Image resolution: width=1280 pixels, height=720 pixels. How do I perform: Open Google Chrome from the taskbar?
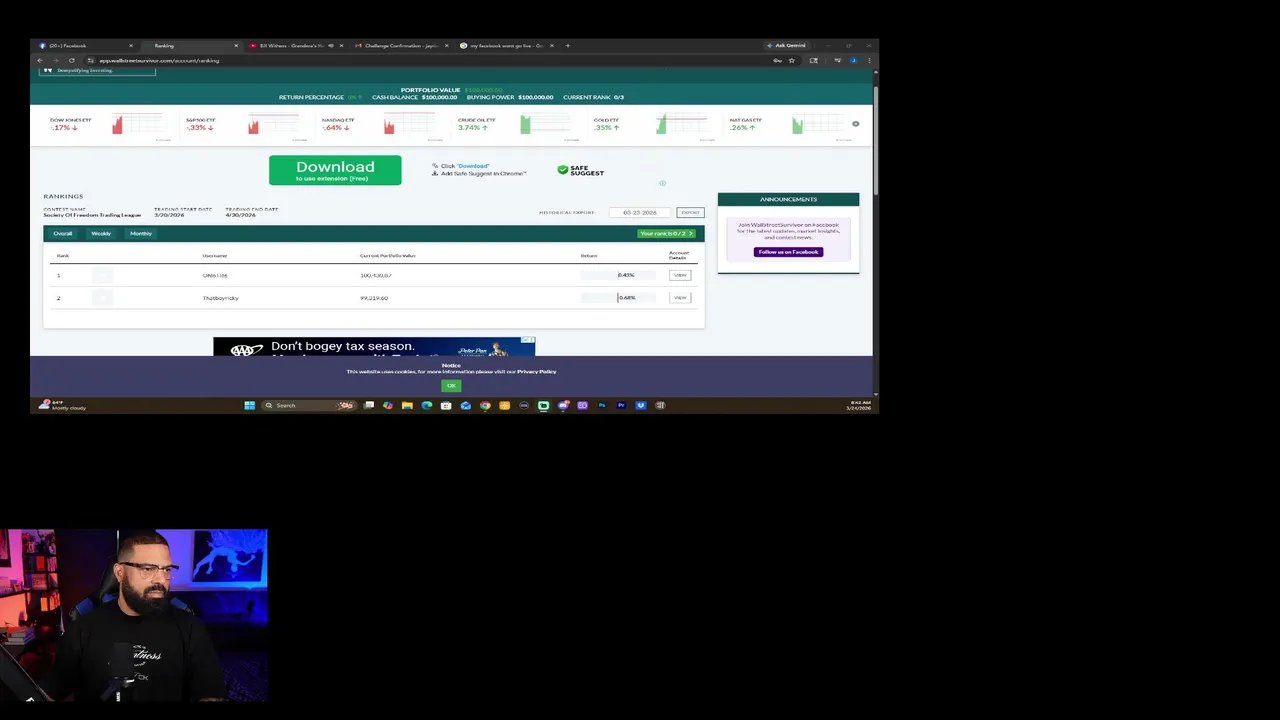[485, 405]
